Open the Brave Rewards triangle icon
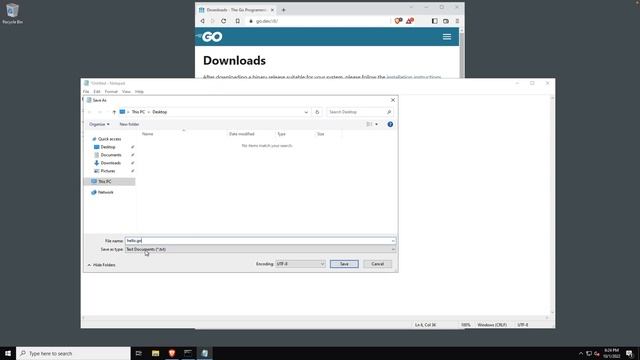640x360 pixels. click(410, 21)
